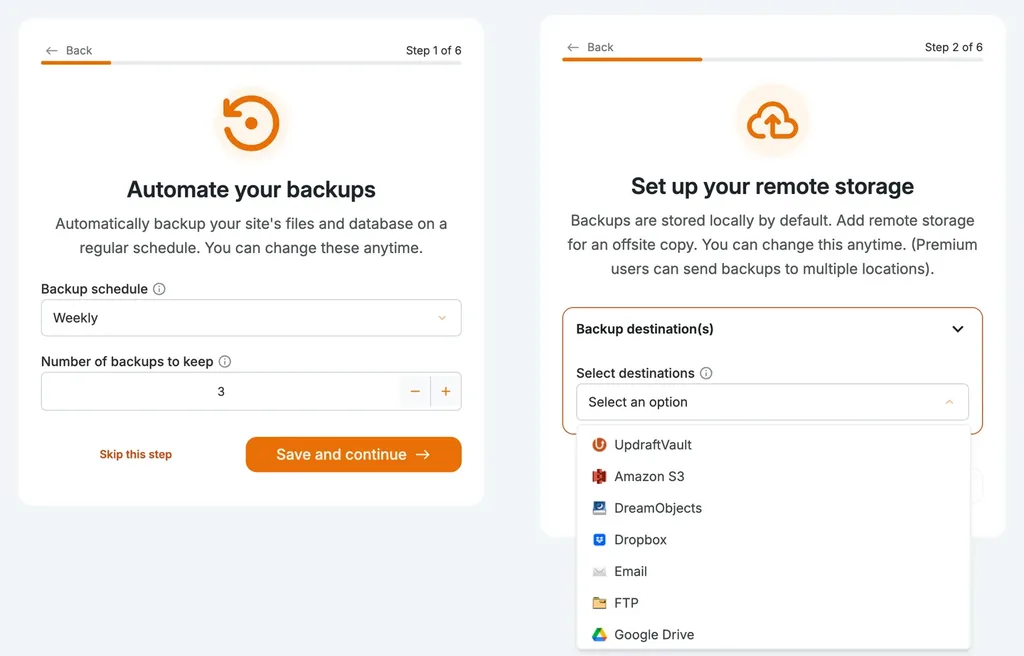Open the Weekly backup schedule dropdown

[x=251, y=318]
